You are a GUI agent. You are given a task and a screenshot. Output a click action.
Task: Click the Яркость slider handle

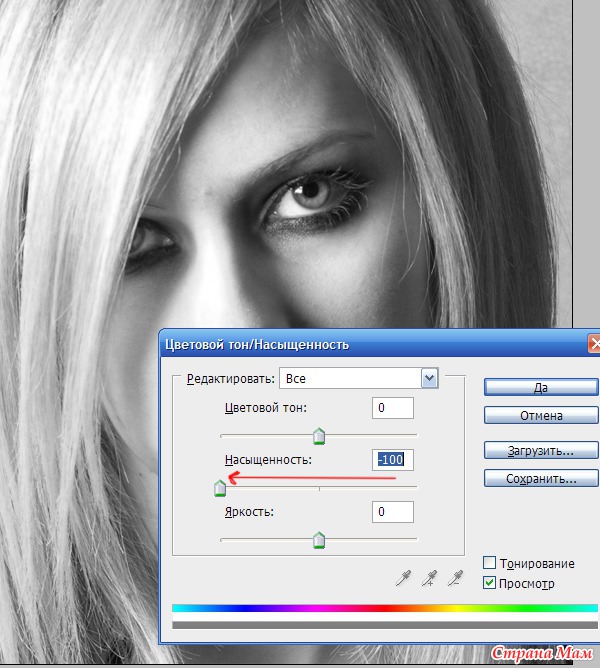click(319, 540)
